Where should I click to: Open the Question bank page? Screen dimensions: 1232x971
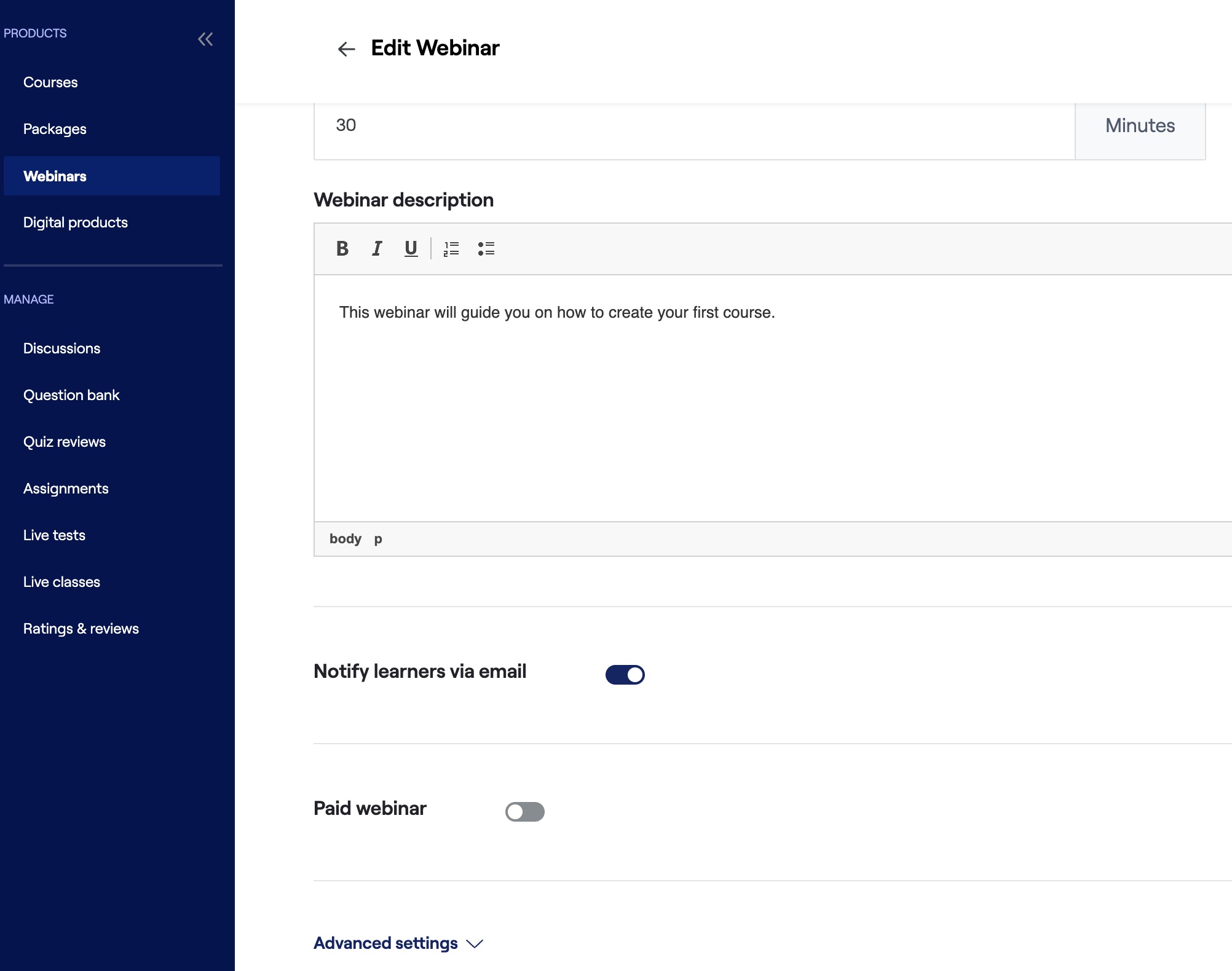coord(71,395)
